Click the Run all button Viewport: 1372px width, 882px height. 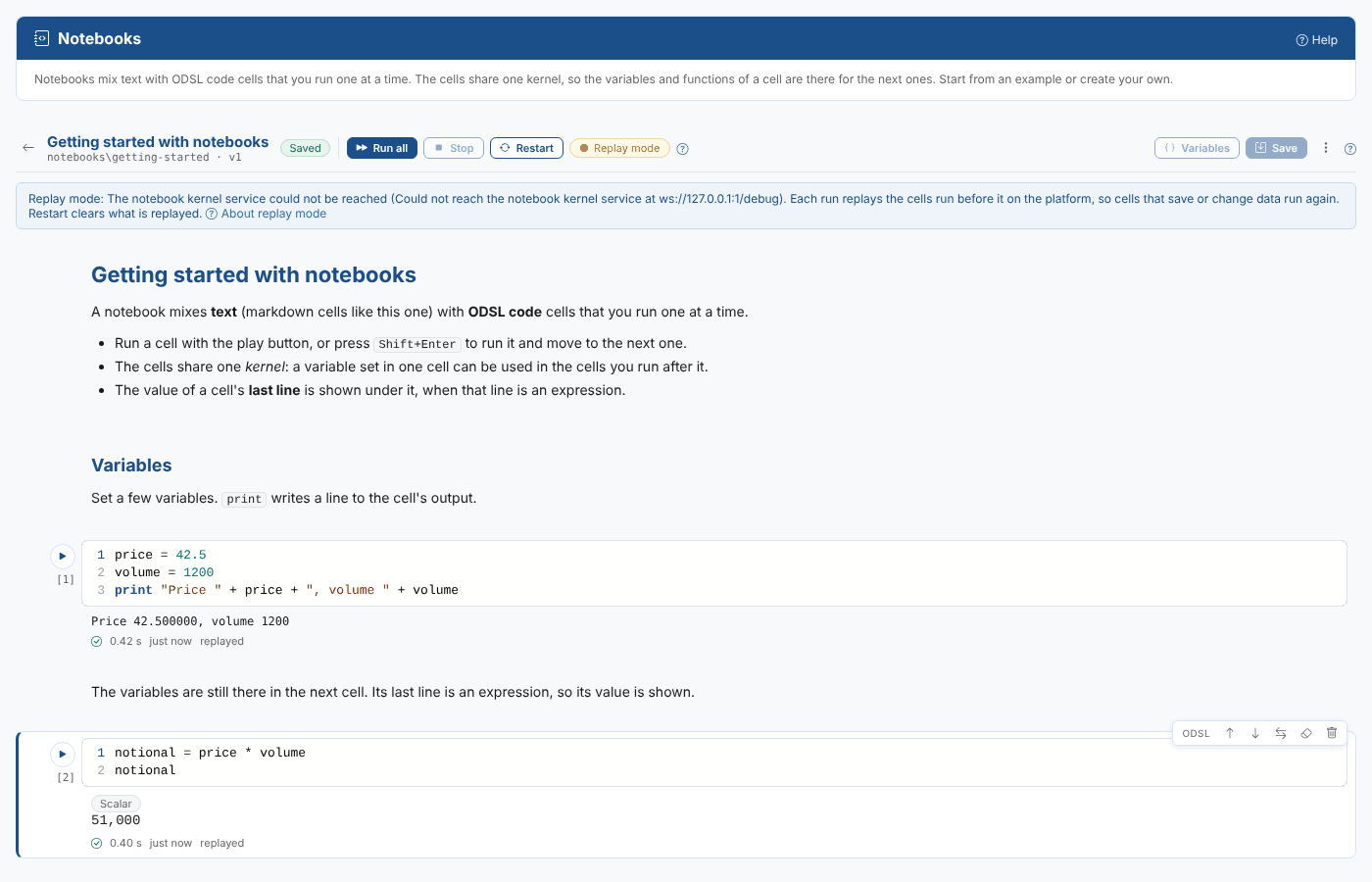(382, 148)
